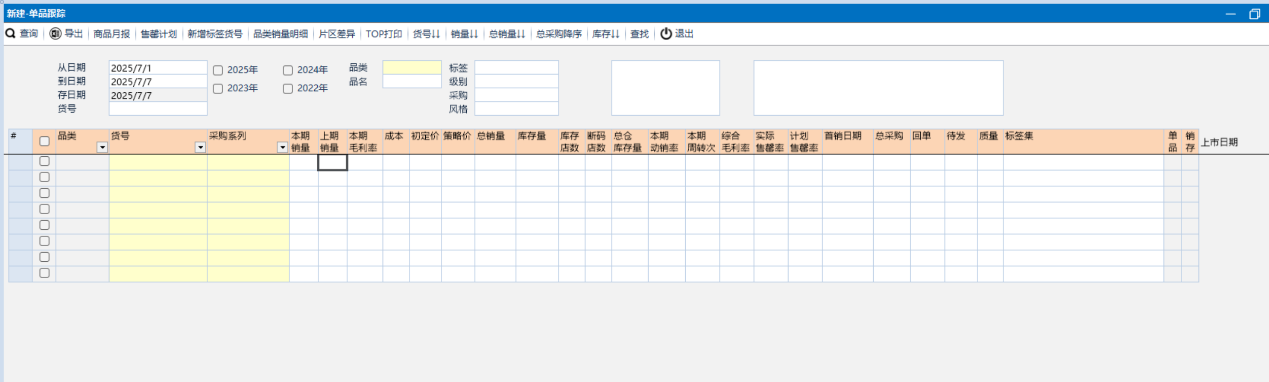Viewport: 1269px width, 382px height.
Task: Click the 片区差异 toolbar item
Action: pyautogui.click(x=336, y=33)
